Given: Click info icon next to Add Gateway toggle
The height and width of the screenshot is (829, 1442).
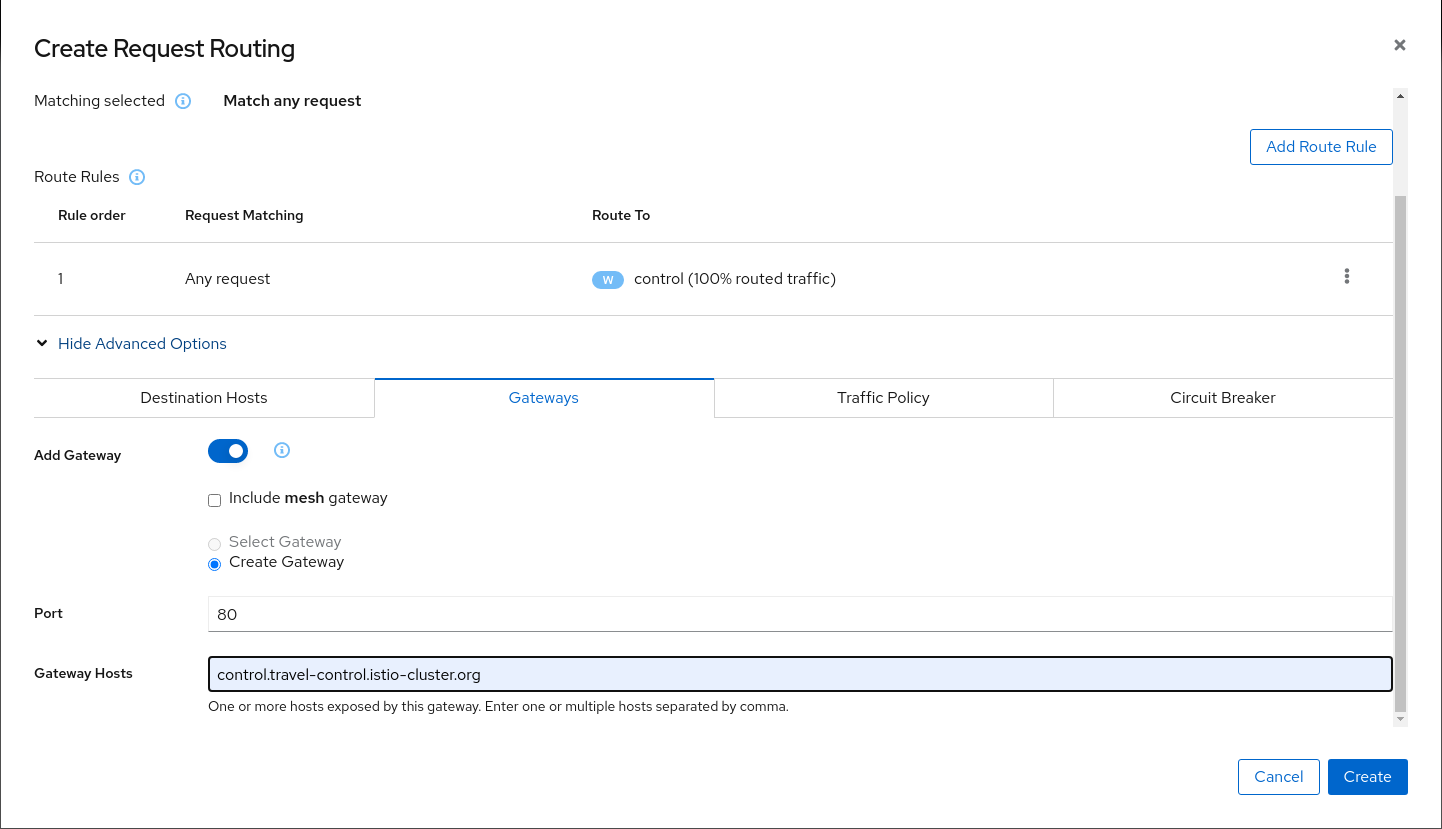Looking at the screenshot, I should (x=282, y=451).
